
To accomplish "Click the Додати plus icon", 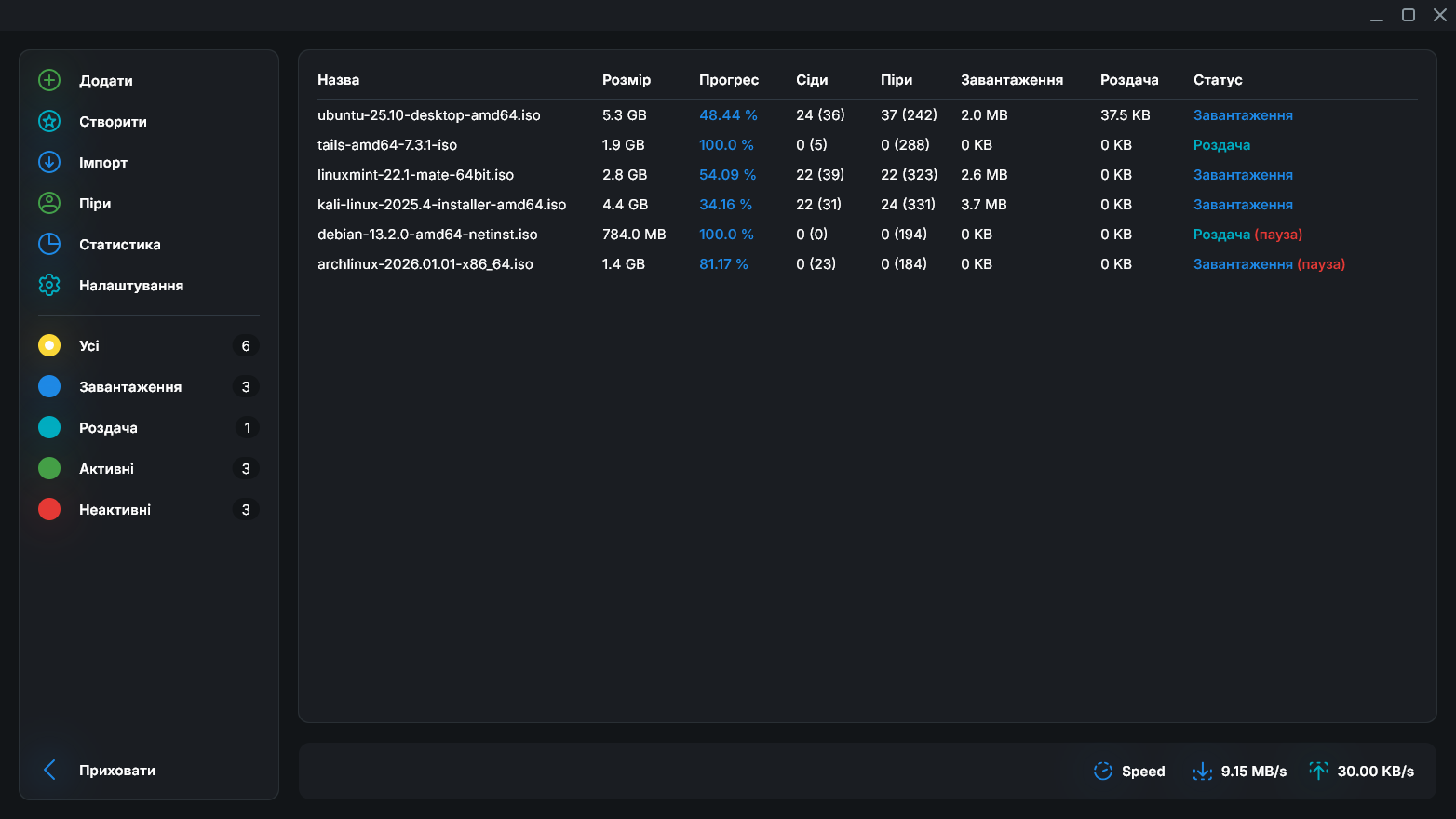I will coord(49,80).
